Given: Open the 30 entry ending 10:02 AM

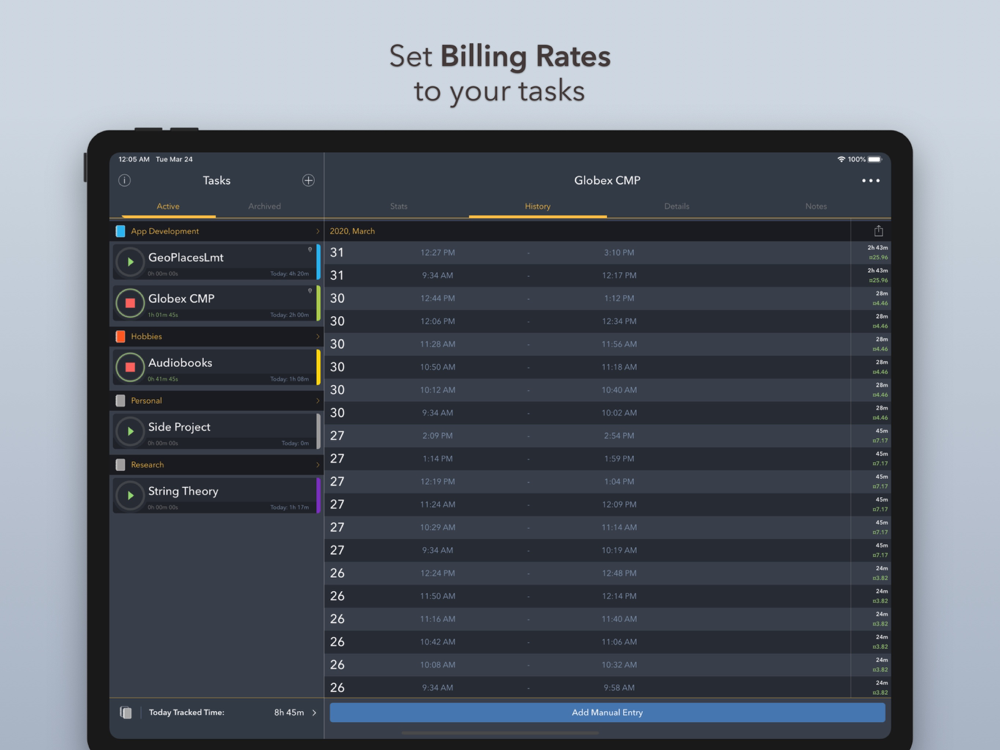Looking at the screenshot, I should (x=607, y=413).
